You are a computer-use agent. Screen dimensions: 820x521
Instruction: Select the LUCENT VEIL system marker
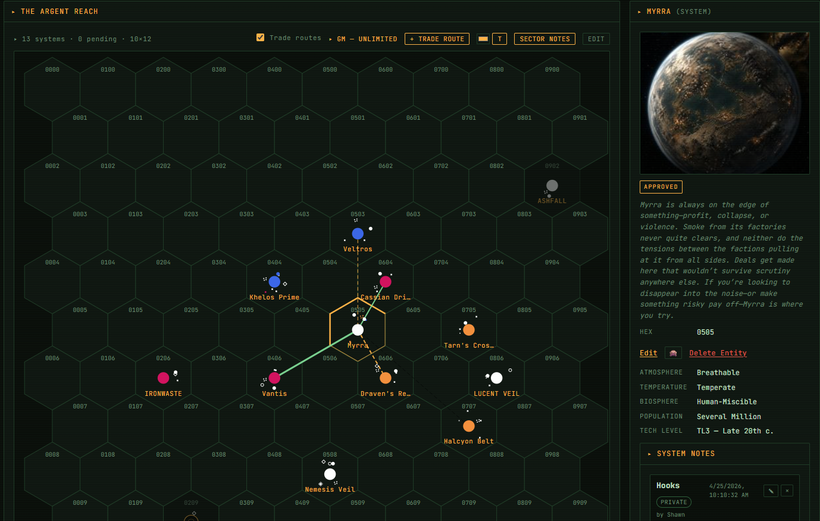(x=496, y=378)
